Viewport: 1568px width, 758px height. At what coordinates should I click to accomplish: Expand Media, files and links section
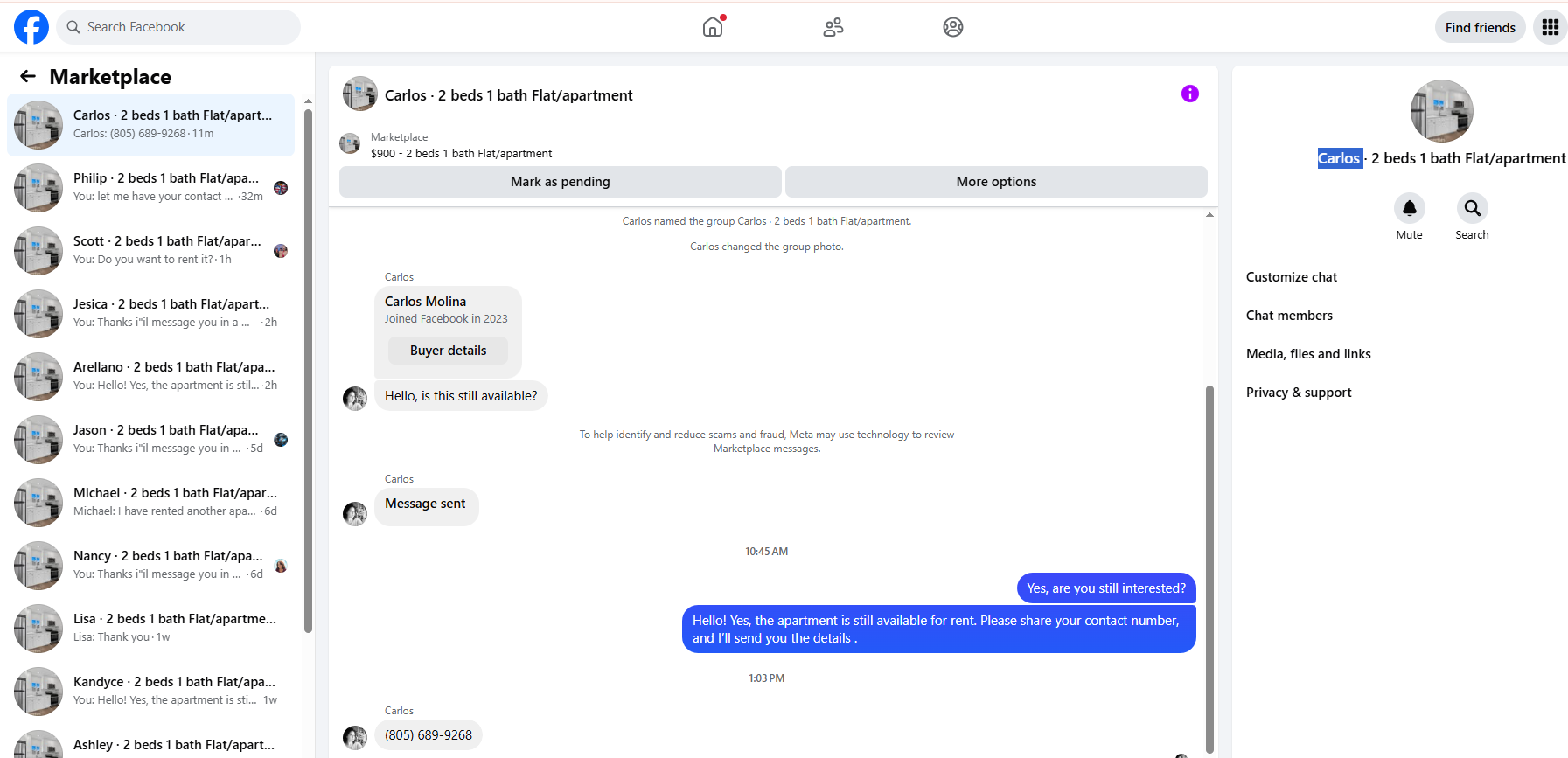[1308, 354]
